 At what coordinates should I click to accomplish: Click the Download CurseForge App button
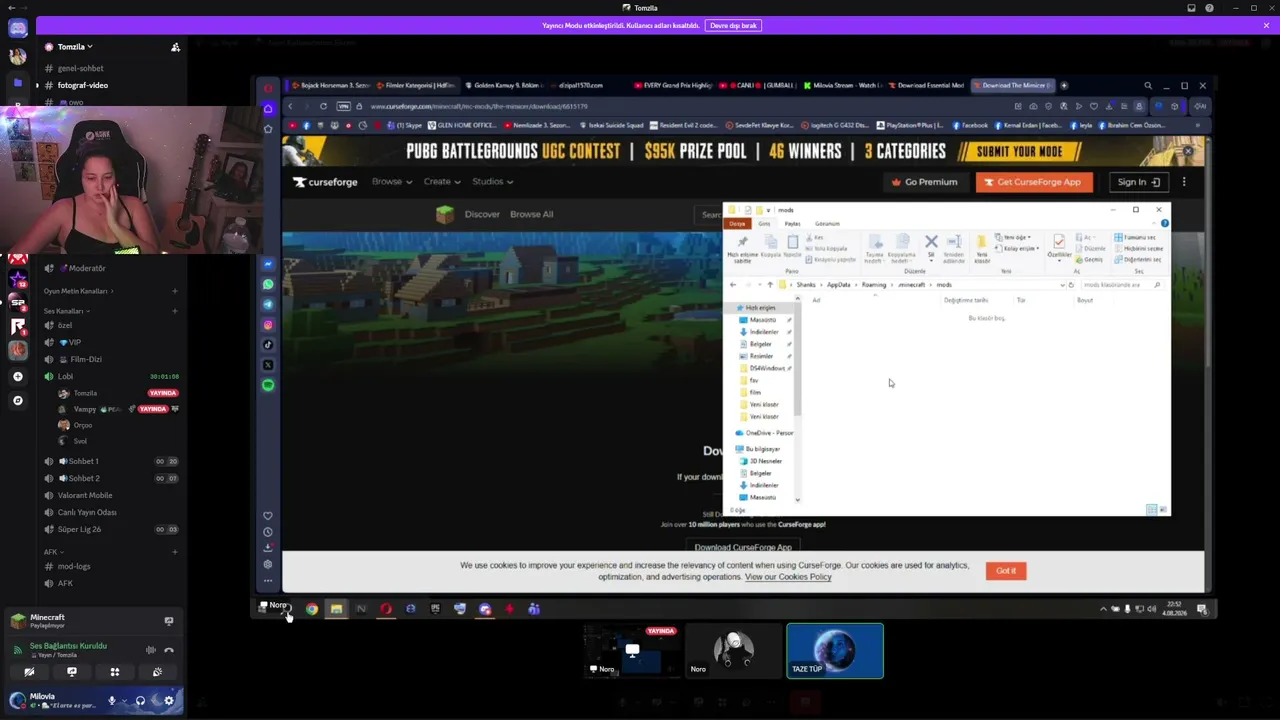point(743,547)
